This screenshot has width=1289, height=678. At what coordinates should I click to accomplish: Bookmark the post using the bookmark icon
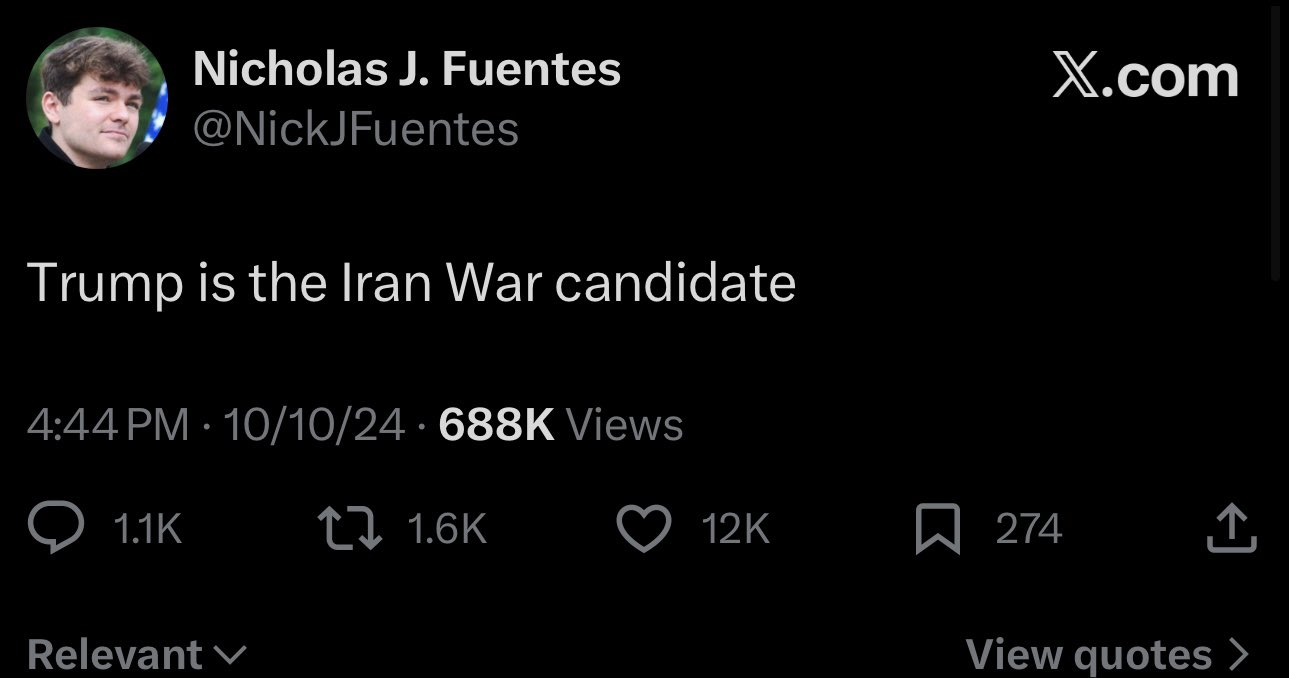938,529
